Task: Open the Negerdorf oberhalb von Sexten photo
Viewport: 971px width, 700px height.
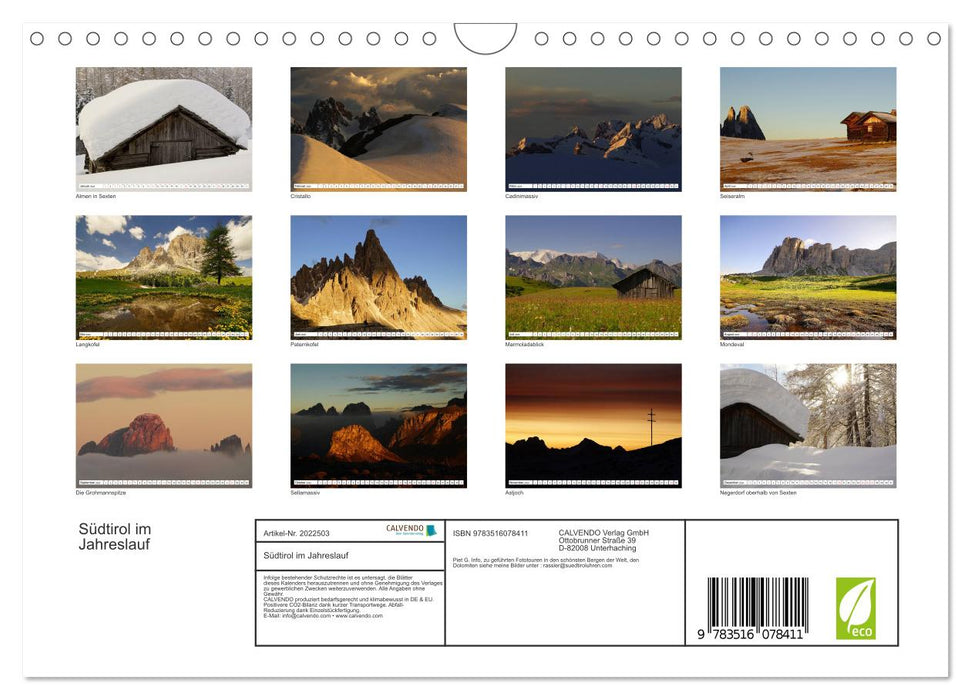Action: click(x=808, y=425)
